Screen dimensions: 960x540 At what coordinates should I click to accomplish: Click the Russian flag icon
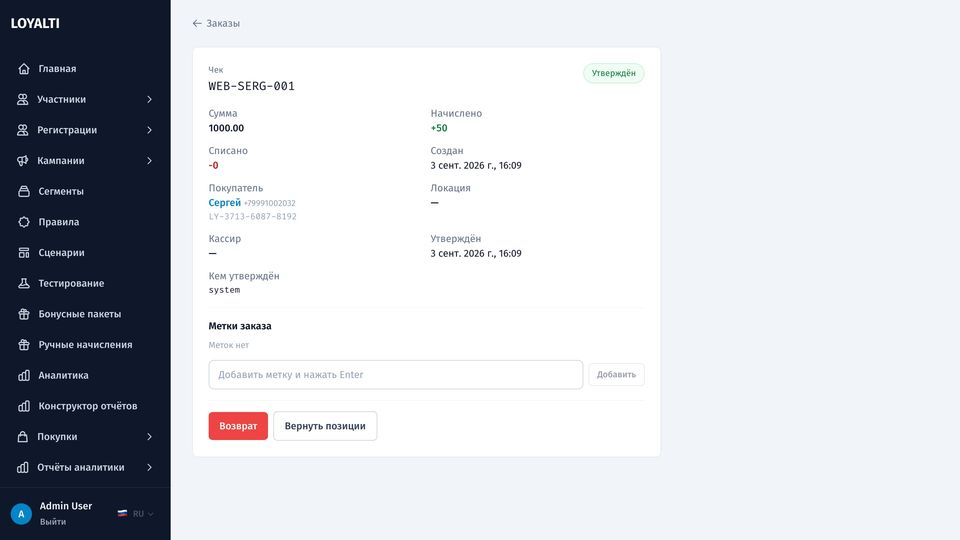point(122,514)
